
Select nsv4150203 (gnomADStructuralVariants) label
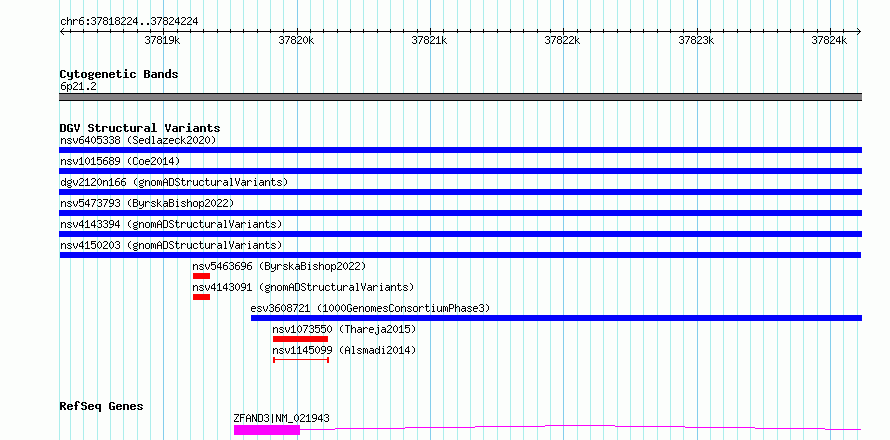pos(171,245)
